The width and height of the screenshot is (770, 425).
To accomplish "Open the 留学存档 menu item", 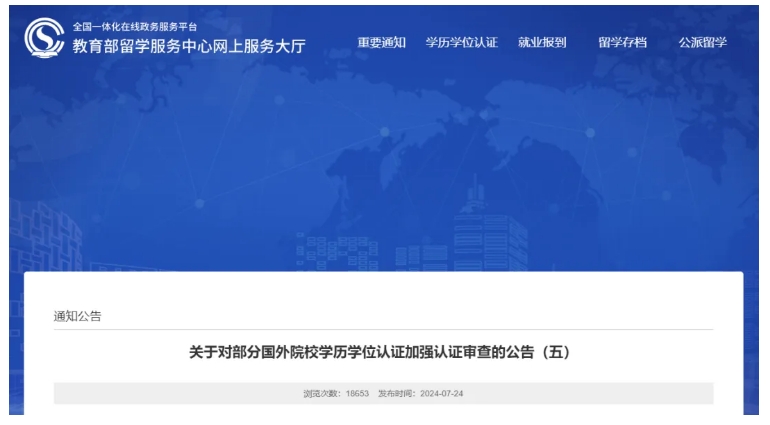I will (x=622, y=43).
